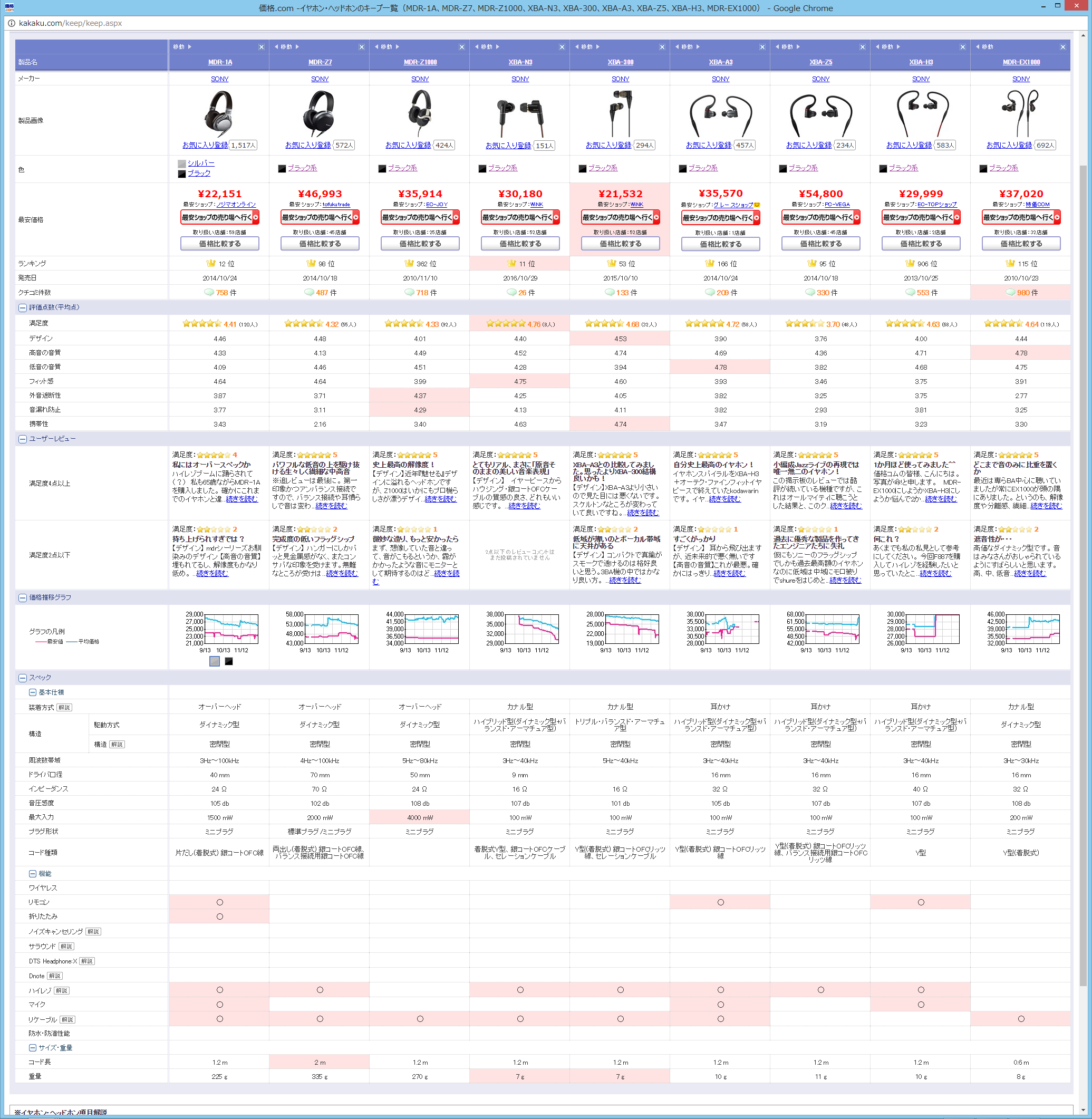Move the XBA-H3 column left with arrow
The height and width of the screenshot is (1119, 1092).
click(x=877, y=47)
